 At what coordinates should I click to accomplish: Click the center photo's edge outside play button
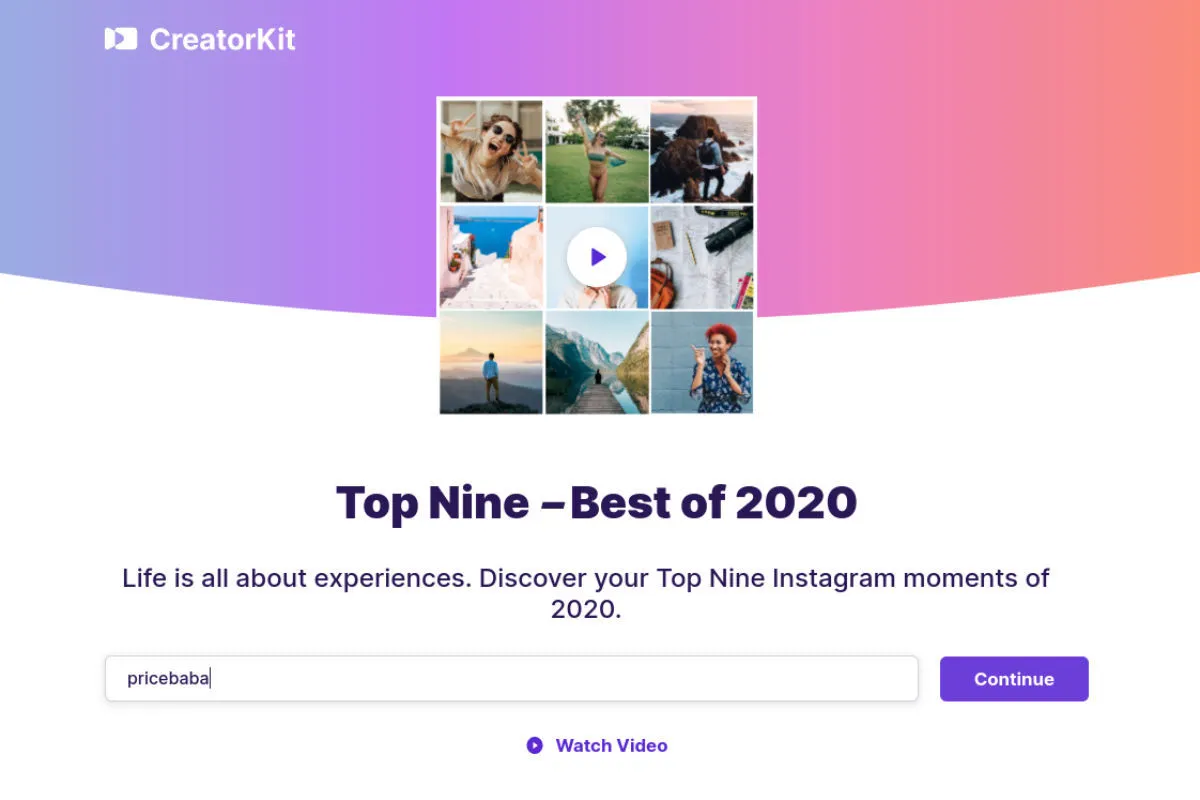pos(560,296)
